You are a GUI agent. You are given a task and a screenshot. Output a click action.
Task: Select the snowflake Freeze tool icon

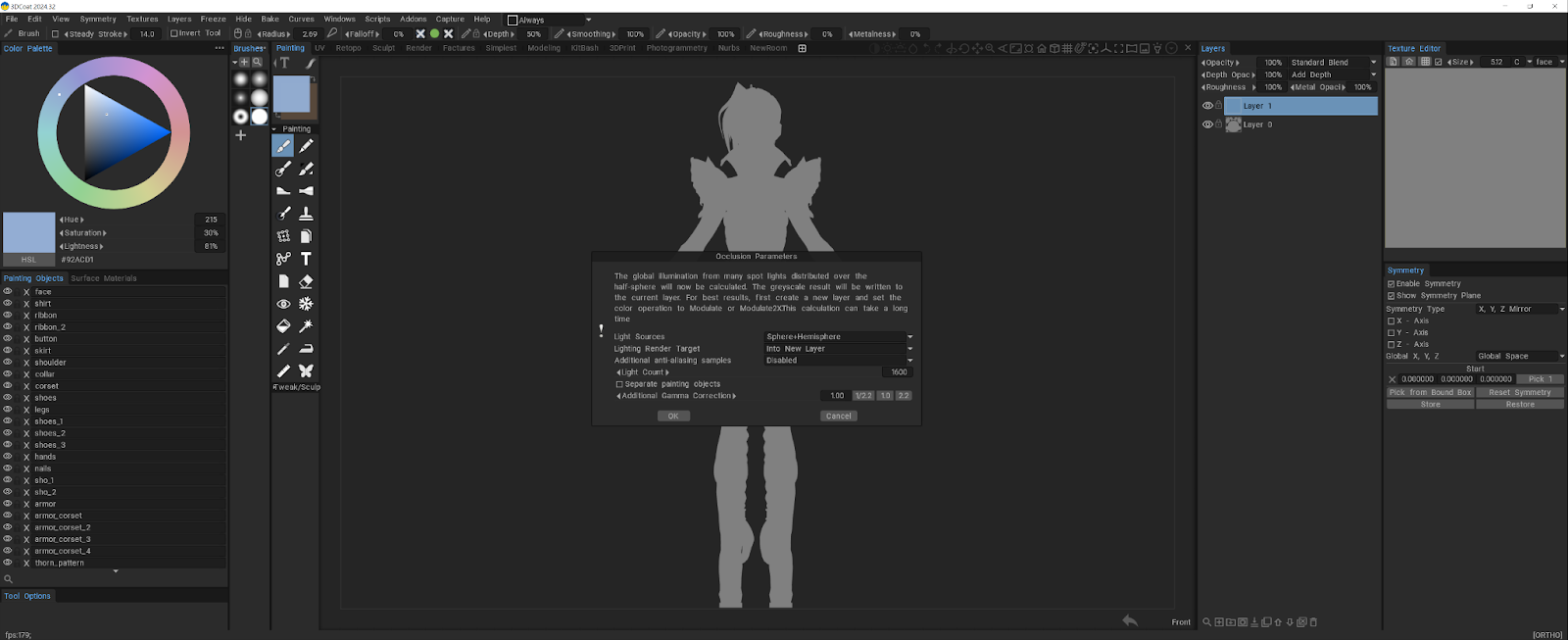click(x=306, y=304)
